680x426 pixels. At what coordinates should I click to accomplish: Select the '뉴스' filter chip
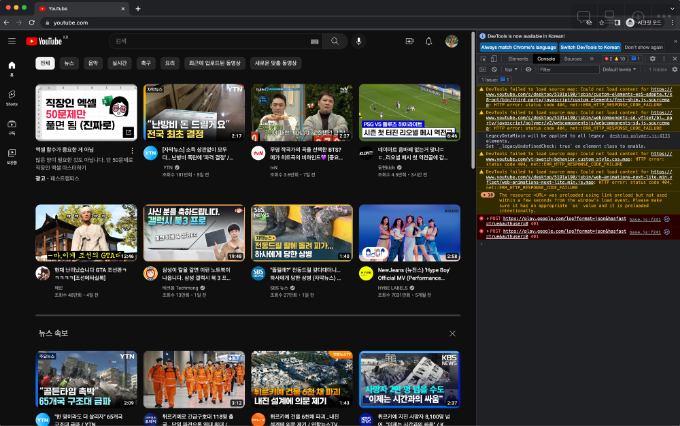(x=69, y=63)
